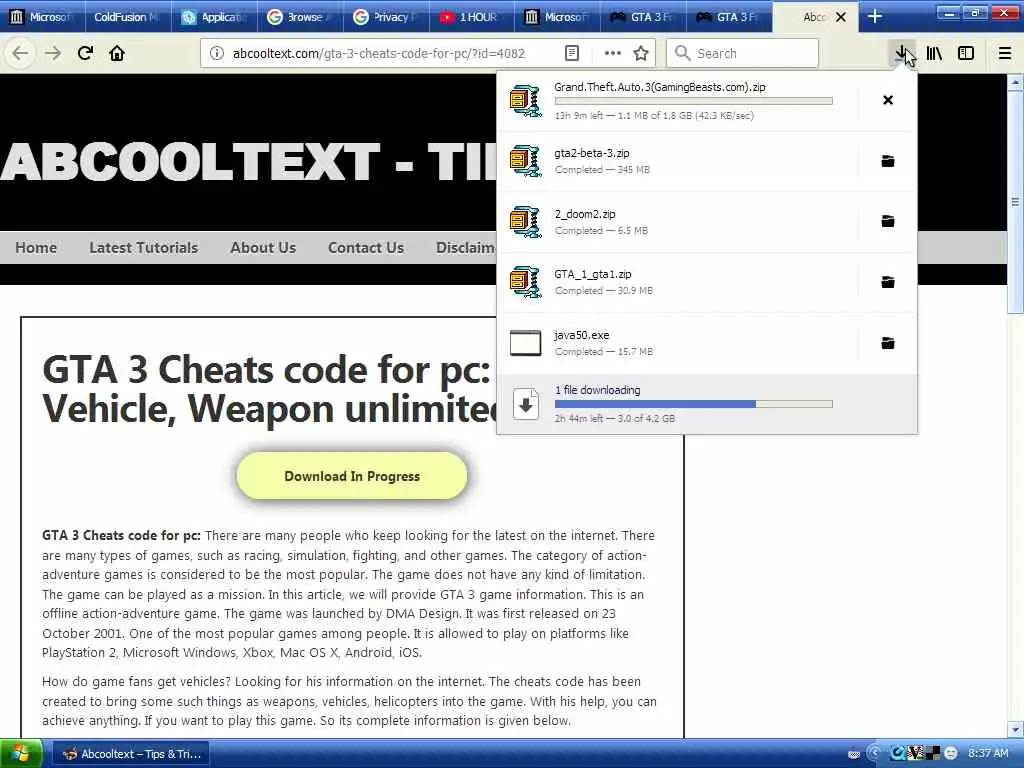Show site information icon in address bar
The image size is (1024, 768).
[x=216, y=54]
